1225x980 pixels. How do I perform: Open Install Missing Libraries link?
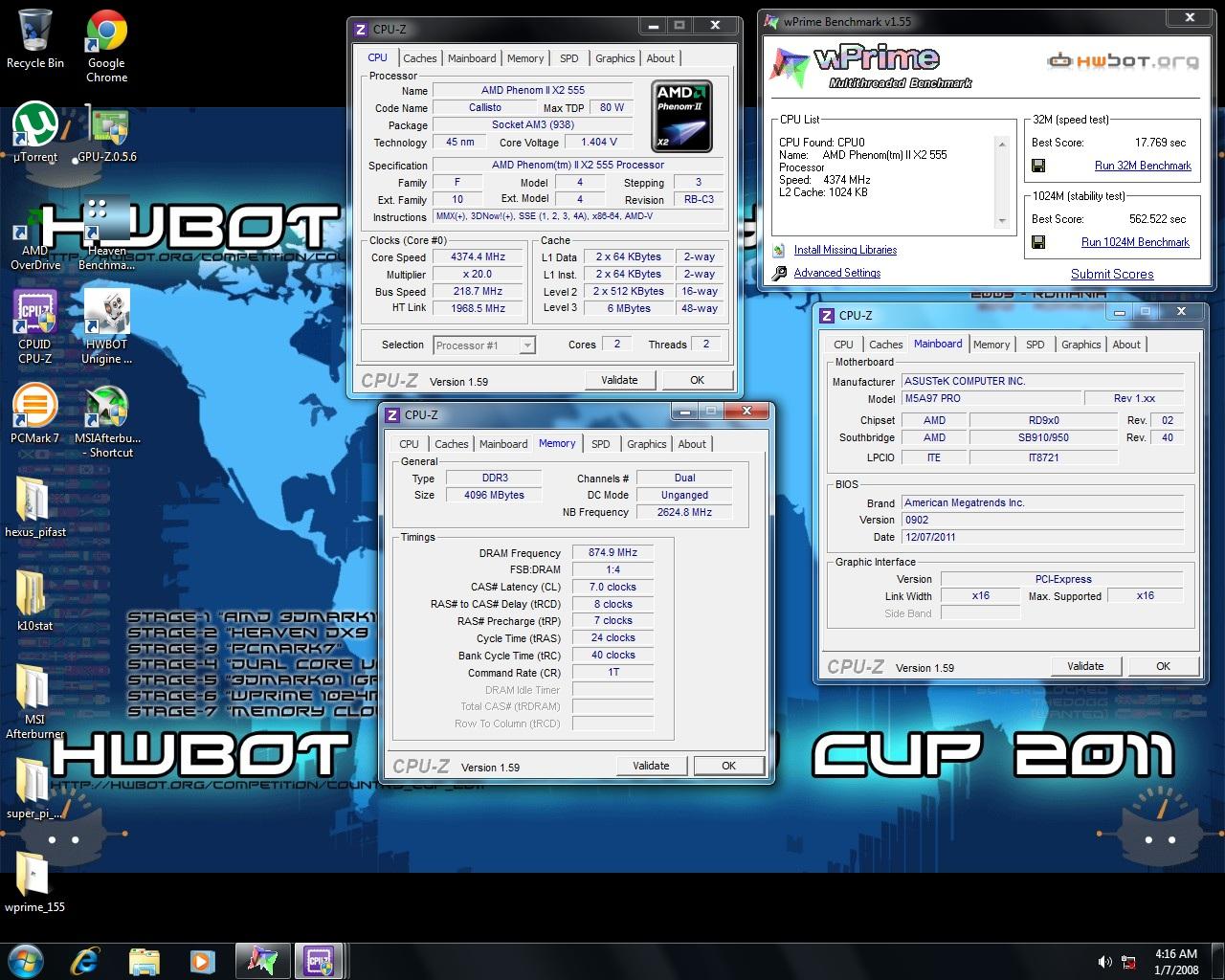(845, 250)
